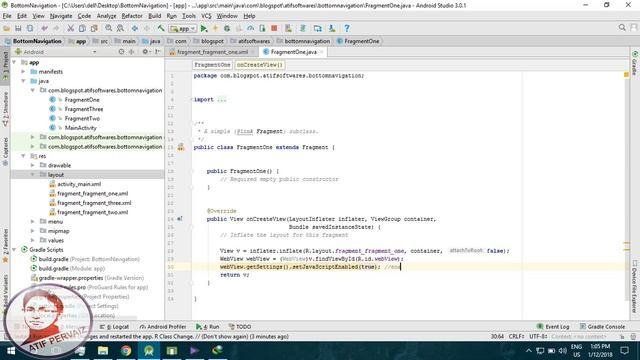
Task: Collapse the res folder node
Action: click(x=24, y=156)
